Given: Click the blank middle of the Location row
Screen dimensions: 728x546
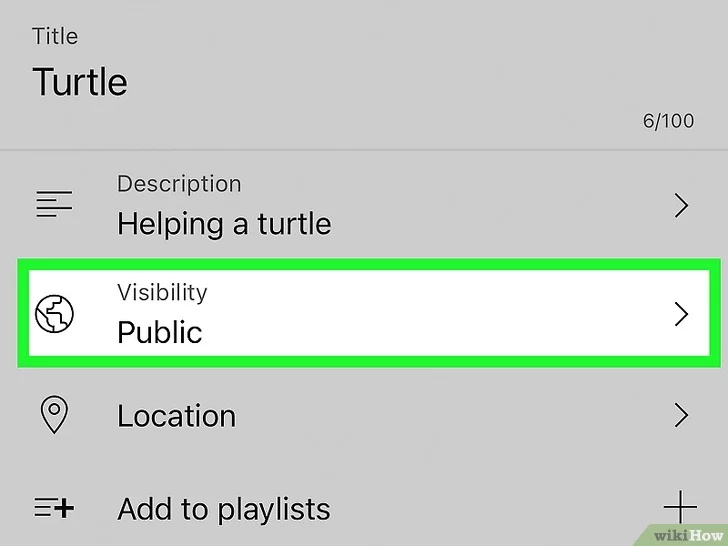Looking at the screenshot, I should pyautogui.click(x=450, y=415).
